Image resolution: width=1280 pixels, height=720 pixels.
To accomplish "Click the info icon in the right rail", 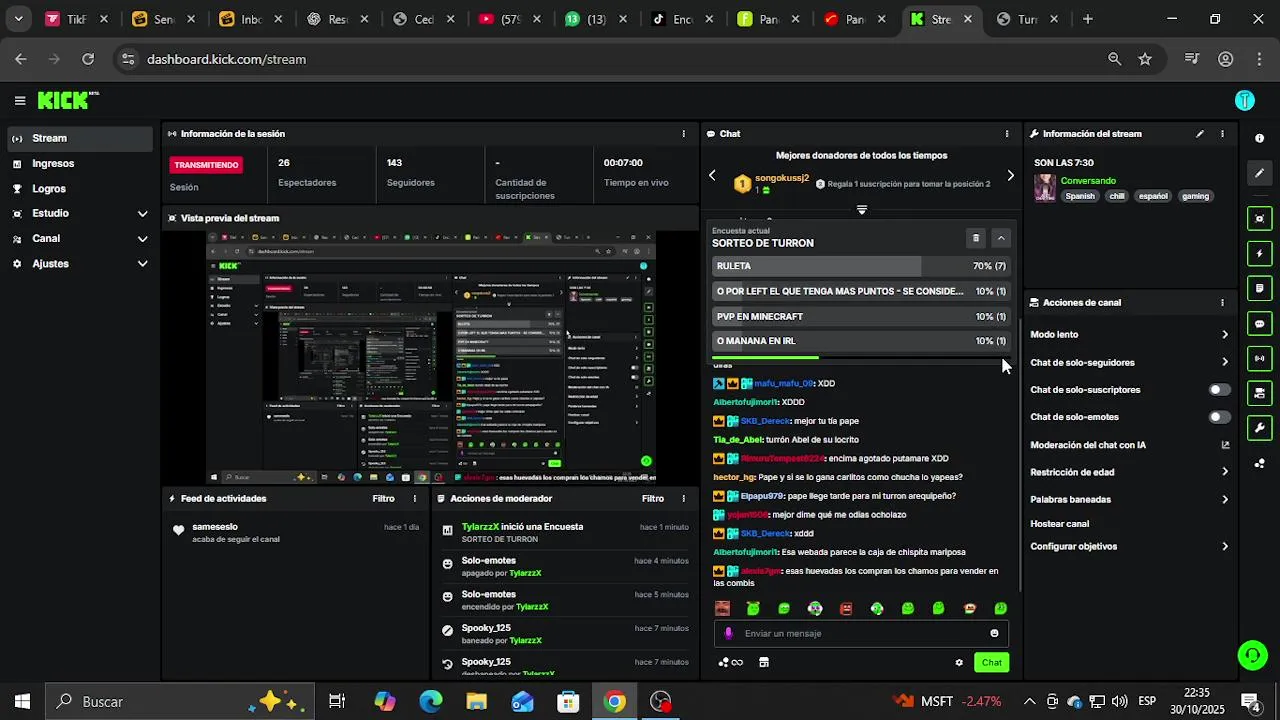I will click(1260, 138).
